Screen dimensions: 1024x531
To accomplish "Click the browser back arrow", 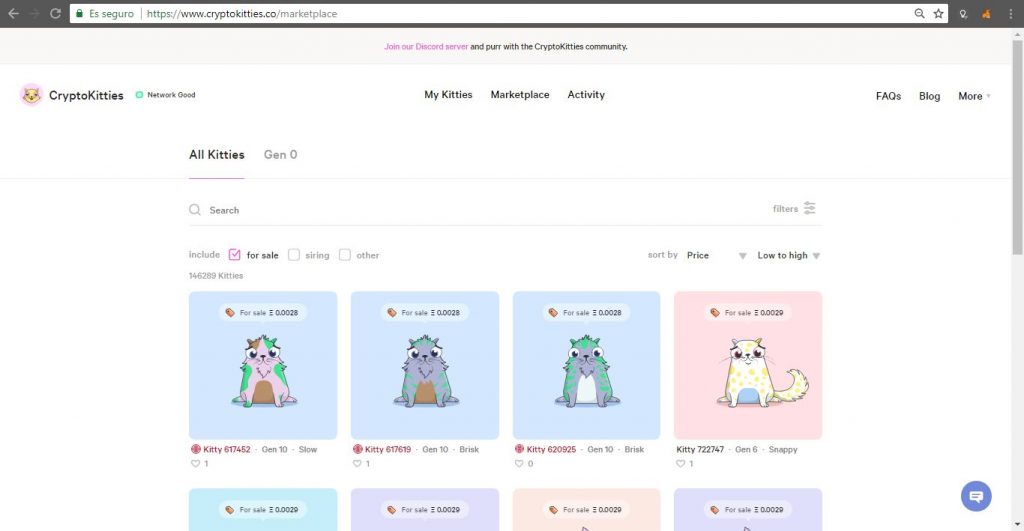I will tap(13, 13).
